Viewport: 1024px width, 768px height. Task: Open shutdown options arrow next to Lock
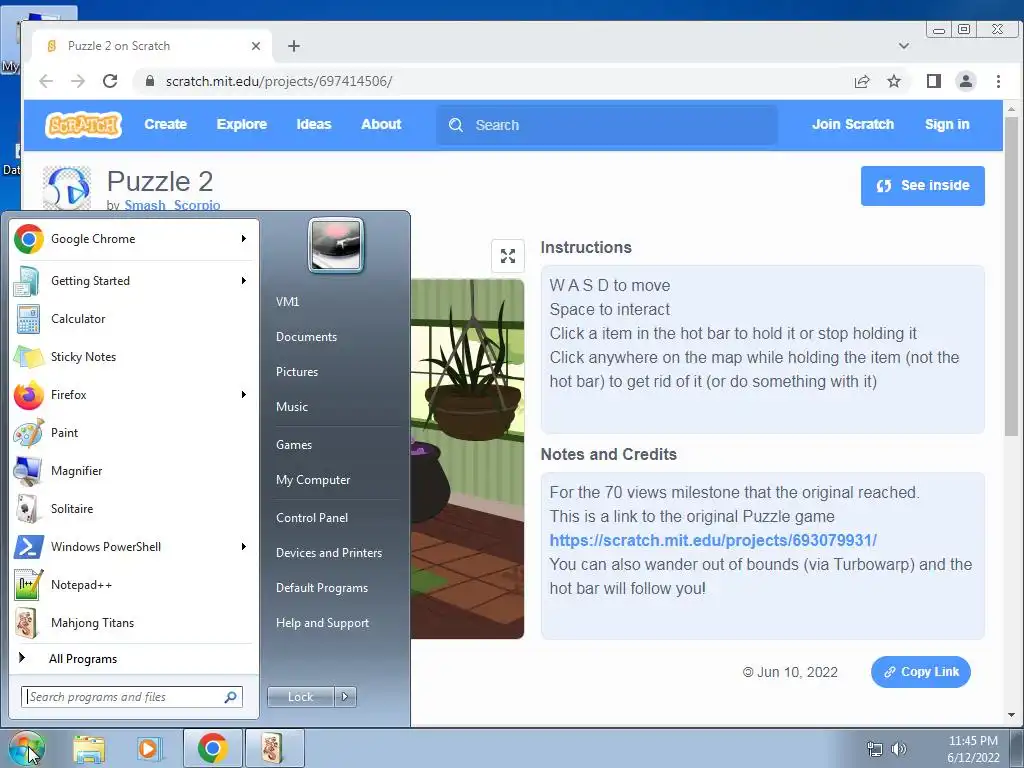(345, 697)
